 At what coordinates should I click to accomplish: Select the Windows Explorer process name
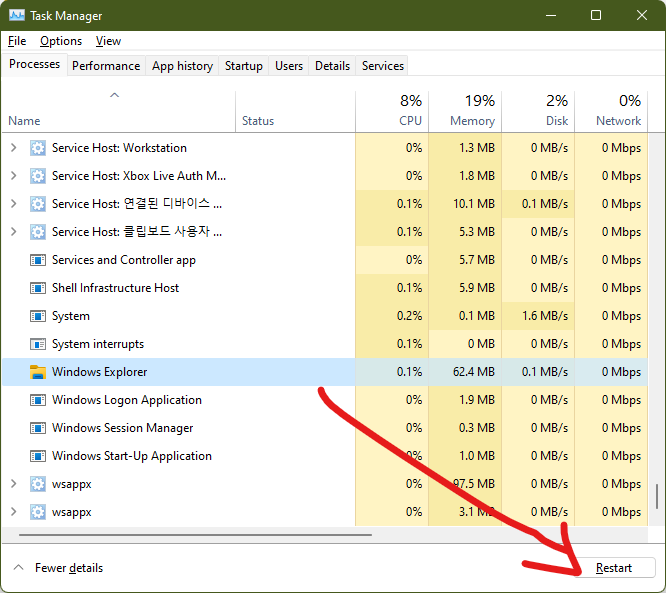pos(99,372)
